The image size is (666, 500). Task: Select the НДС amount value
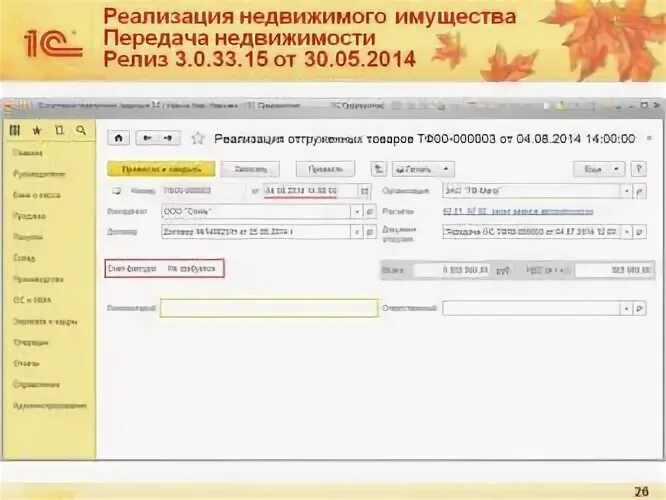pos(614,270)
